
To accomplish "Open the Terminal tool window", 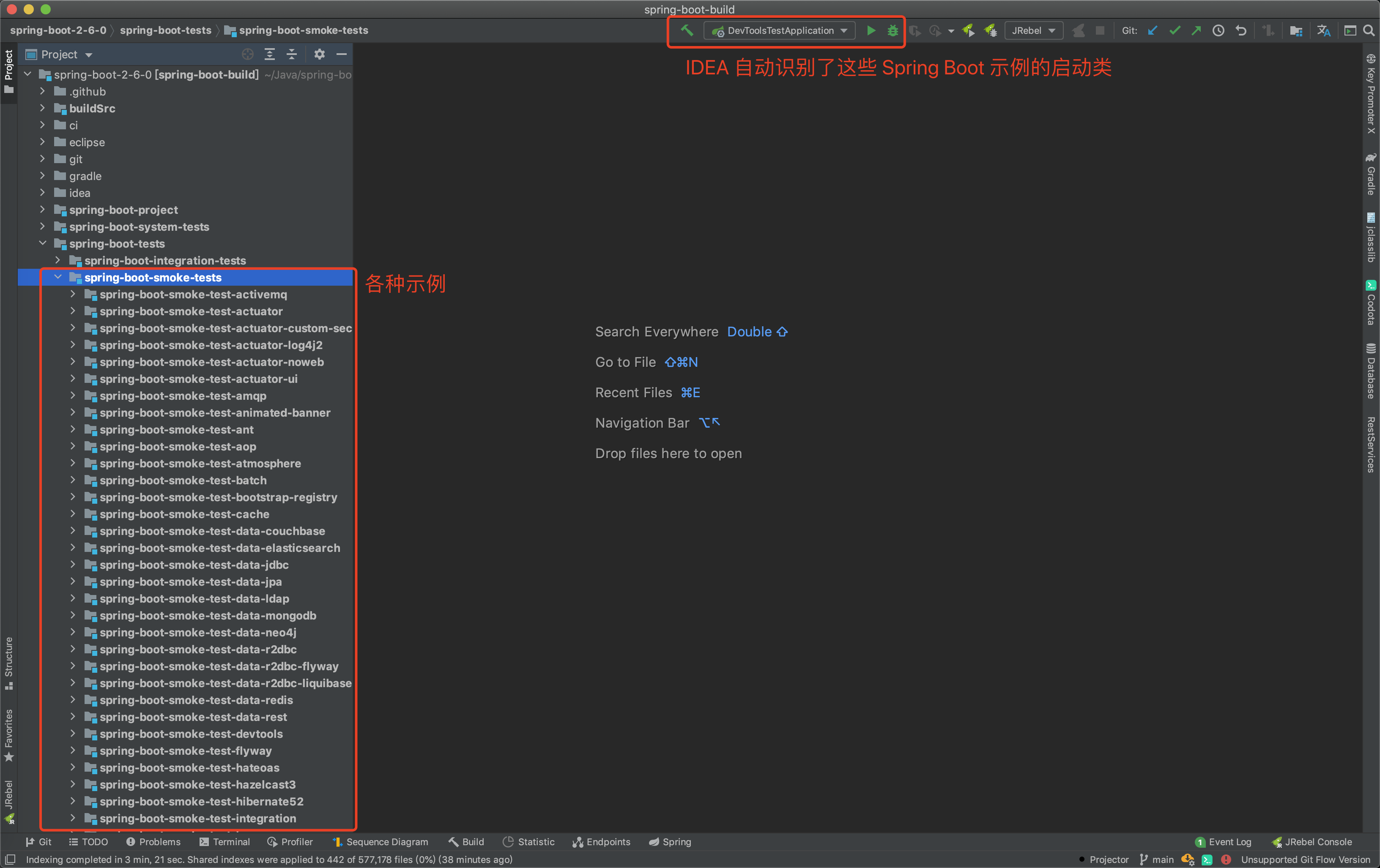I will (x=224, y=842).
